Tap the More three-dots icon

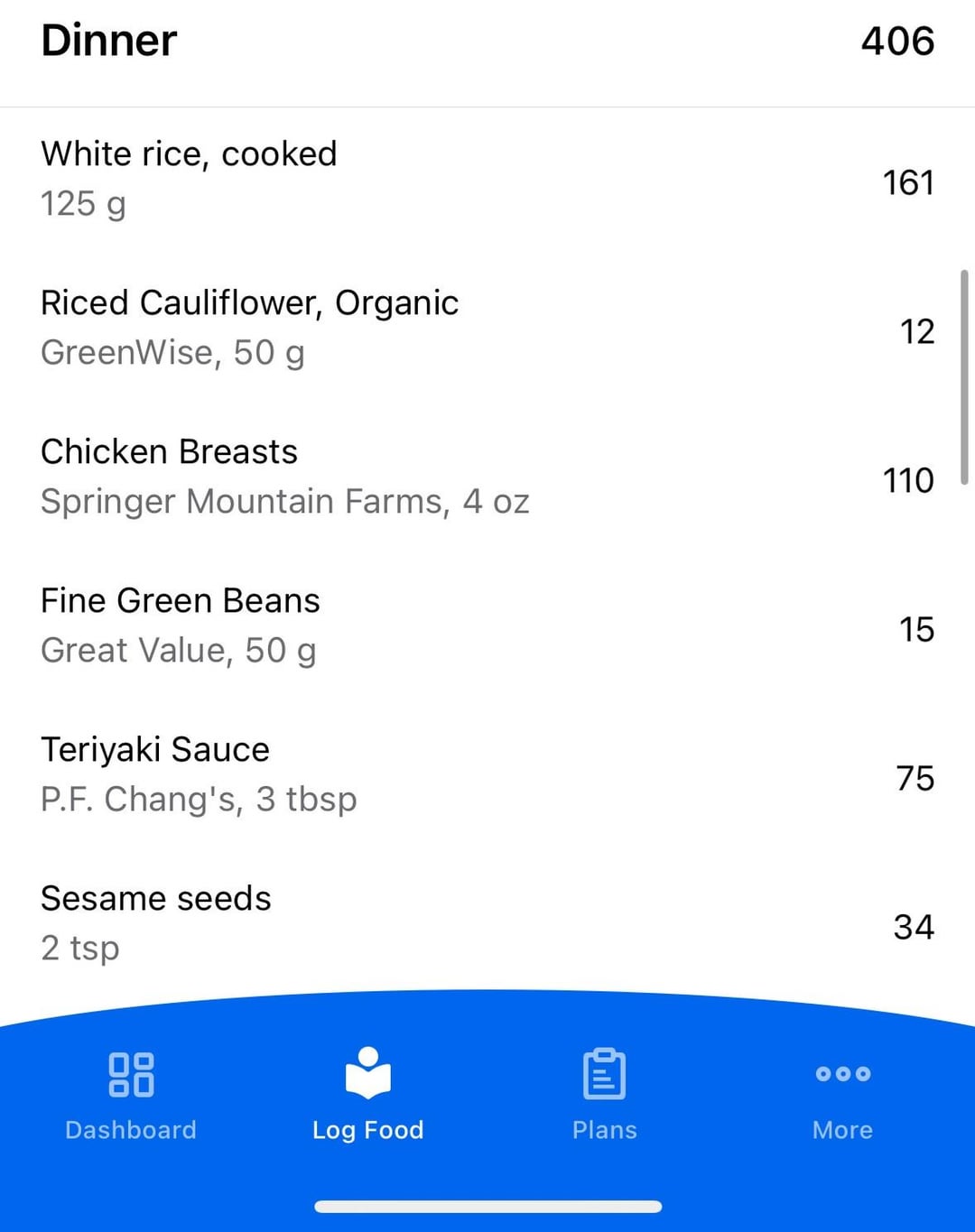coord(842,1073)
